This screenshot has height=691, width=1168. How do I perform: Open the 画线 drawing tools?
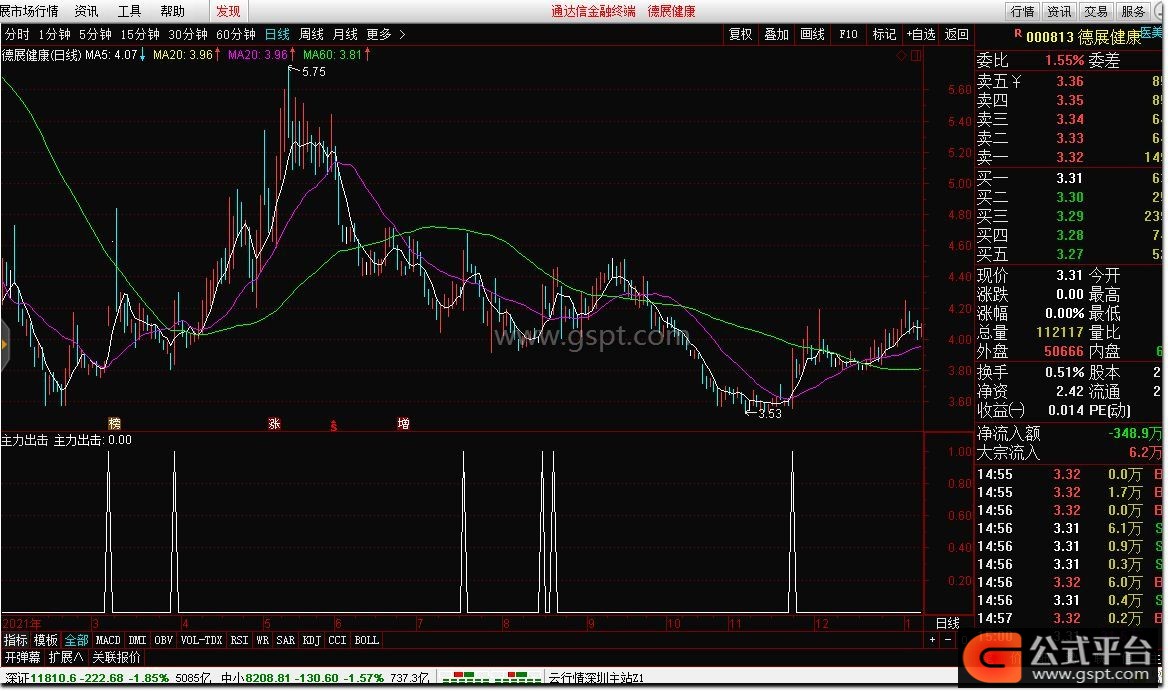coord(812,34)
